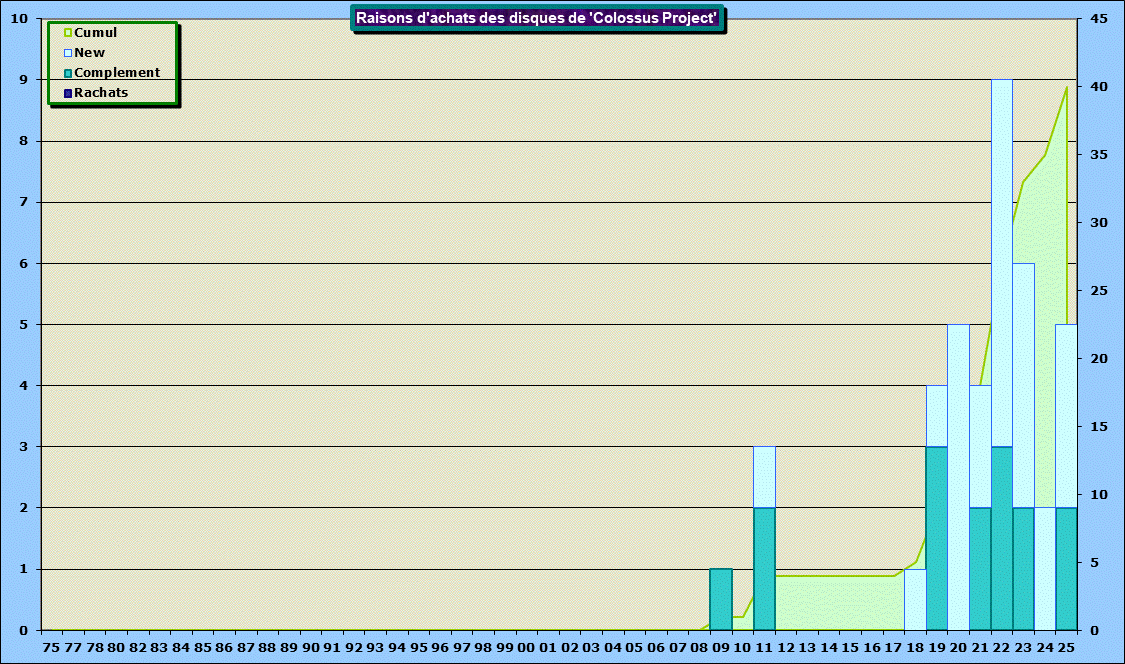Click the x-axis label '00'

[x=526, y=648]
